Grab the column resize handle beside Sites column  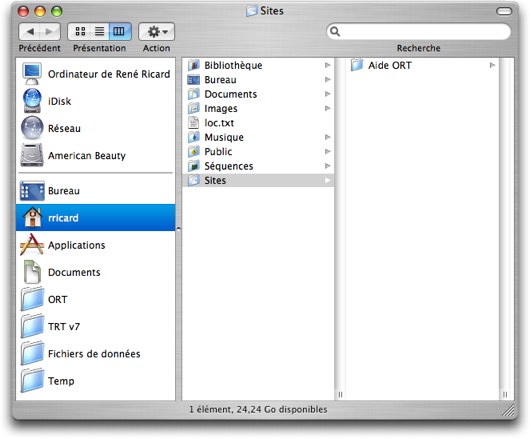point(340,394)
